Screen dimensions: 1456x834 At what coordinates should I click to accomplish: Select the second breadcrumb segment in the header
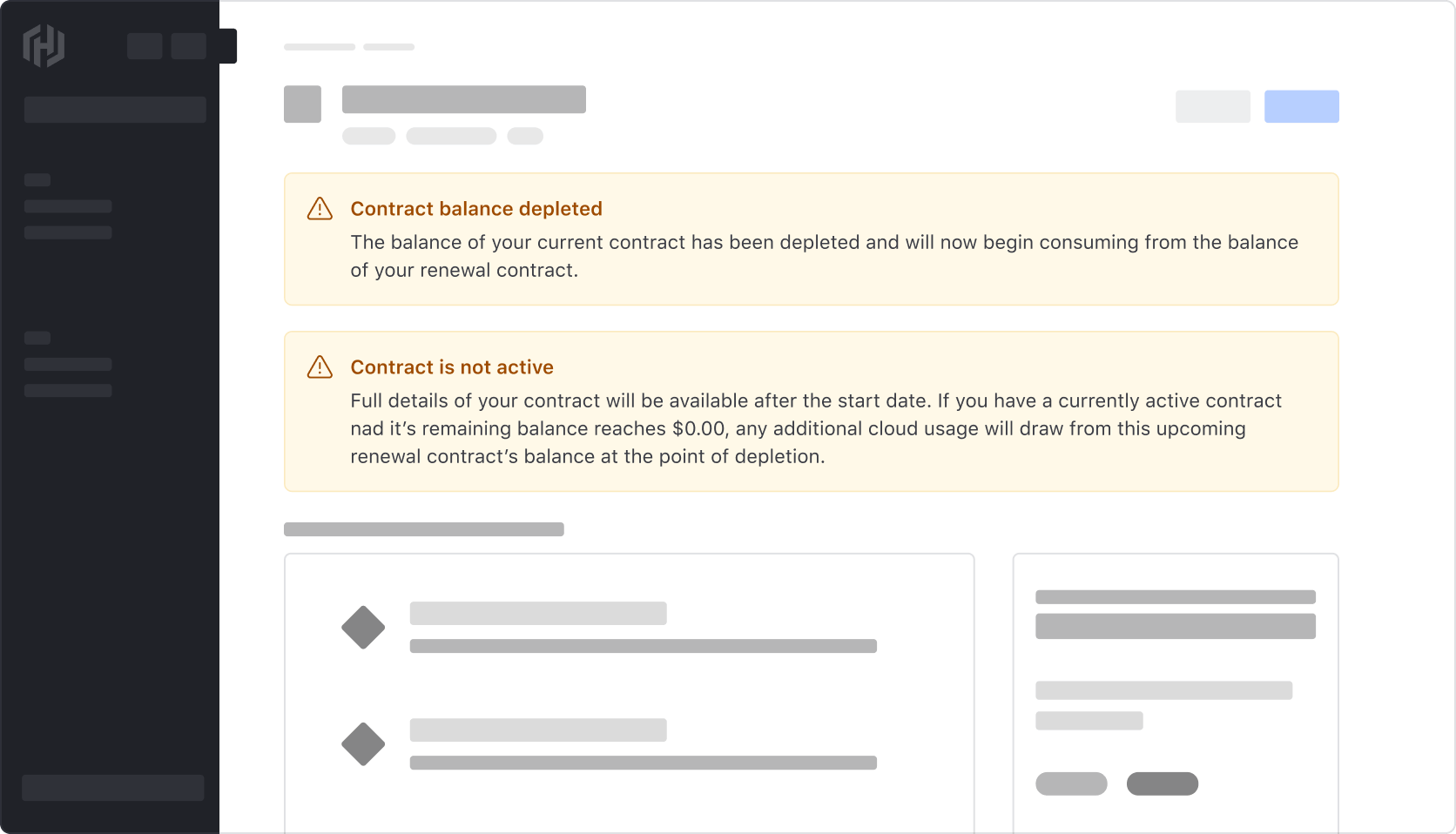tap(388, 47)
